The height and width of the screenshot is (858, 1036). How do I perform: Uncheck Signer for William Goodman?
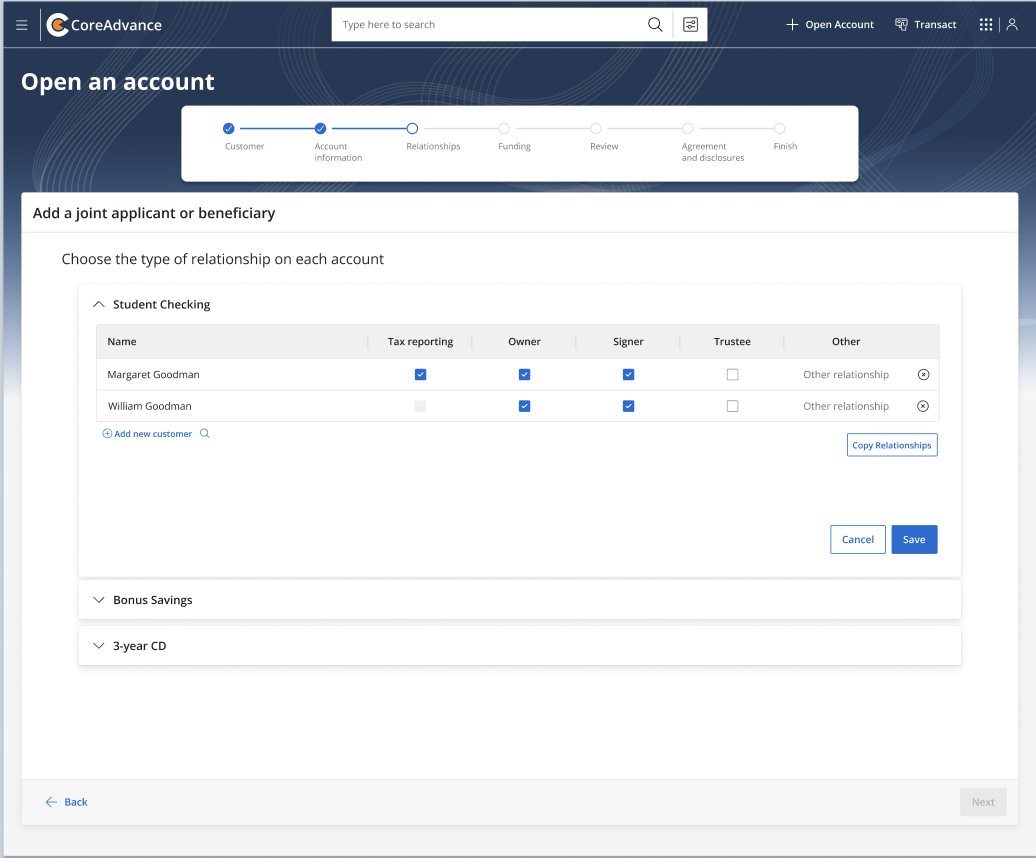628,406
